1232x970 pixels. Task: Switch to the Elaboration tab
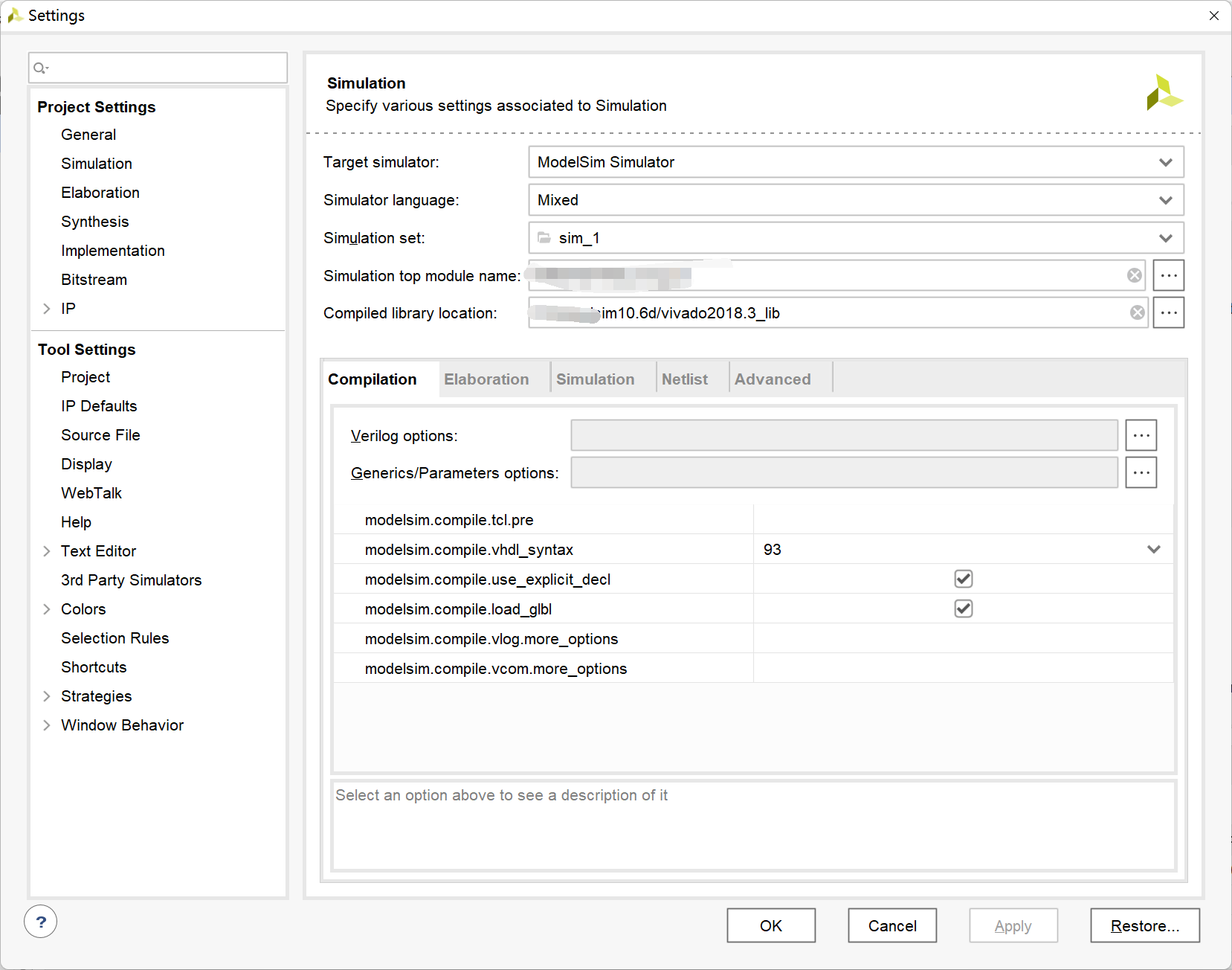point(486,379)
